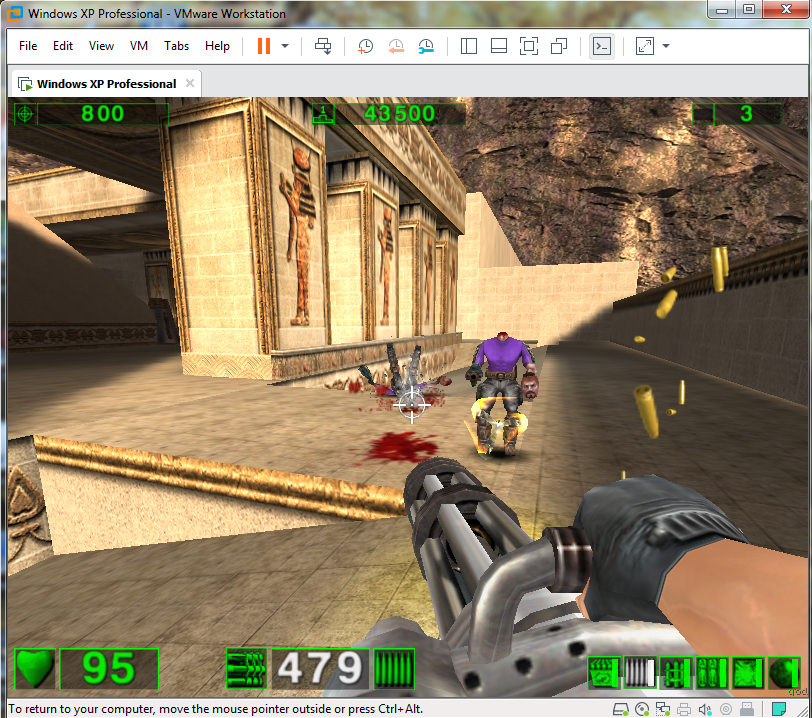
Task: Click the green target icon beside 800
Action: coord(25,113)
